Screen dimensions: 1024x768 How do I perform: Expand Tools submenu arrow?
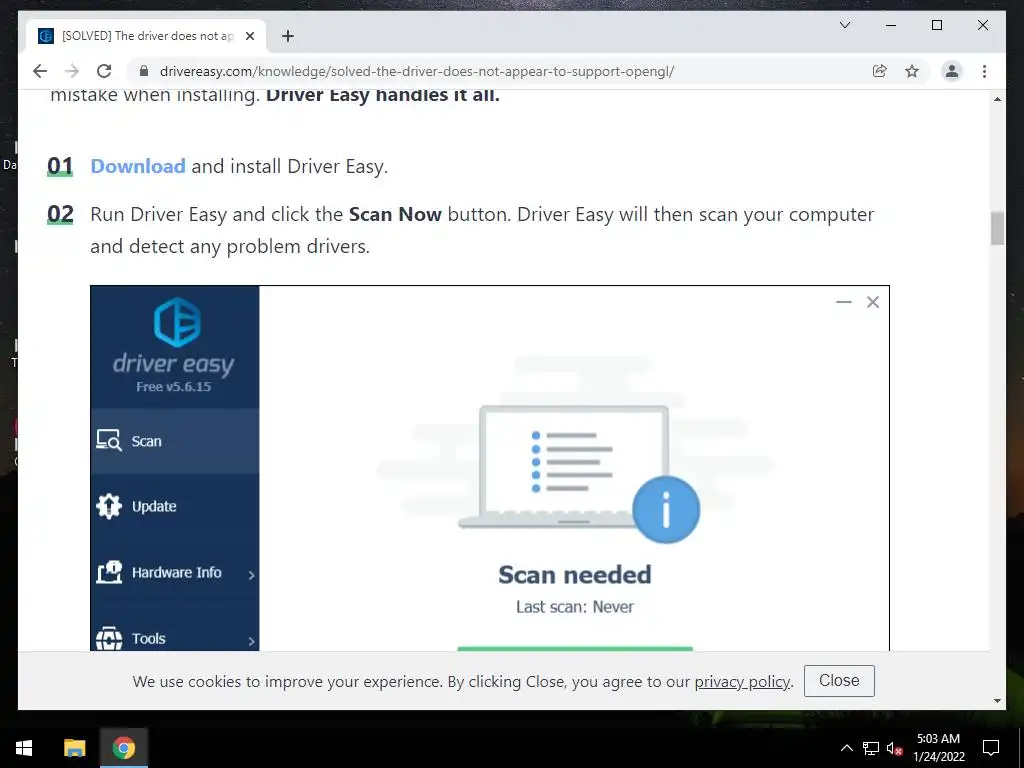click(x=251, y=641)
